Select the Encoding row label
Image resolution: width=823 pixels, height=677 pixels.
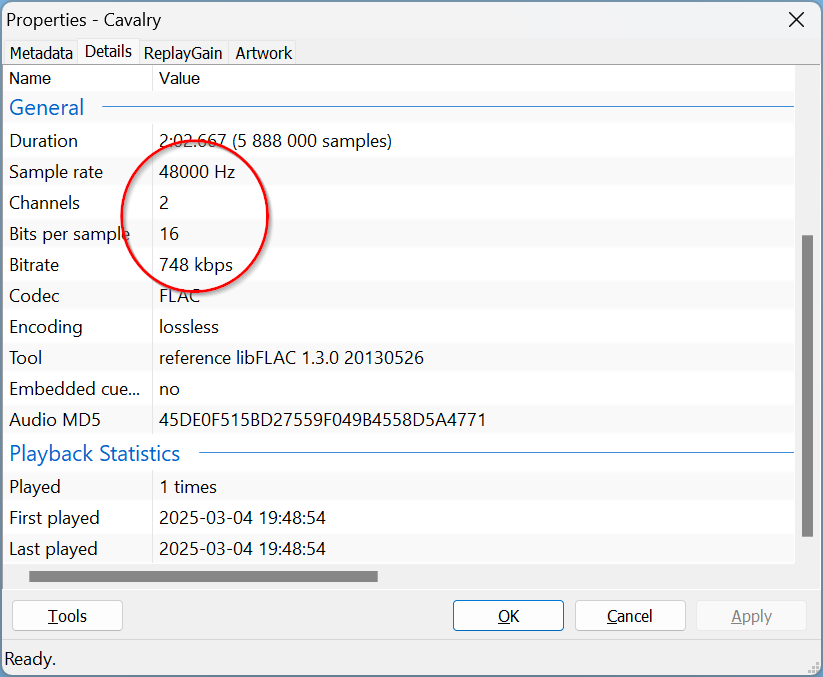(46, 326)
